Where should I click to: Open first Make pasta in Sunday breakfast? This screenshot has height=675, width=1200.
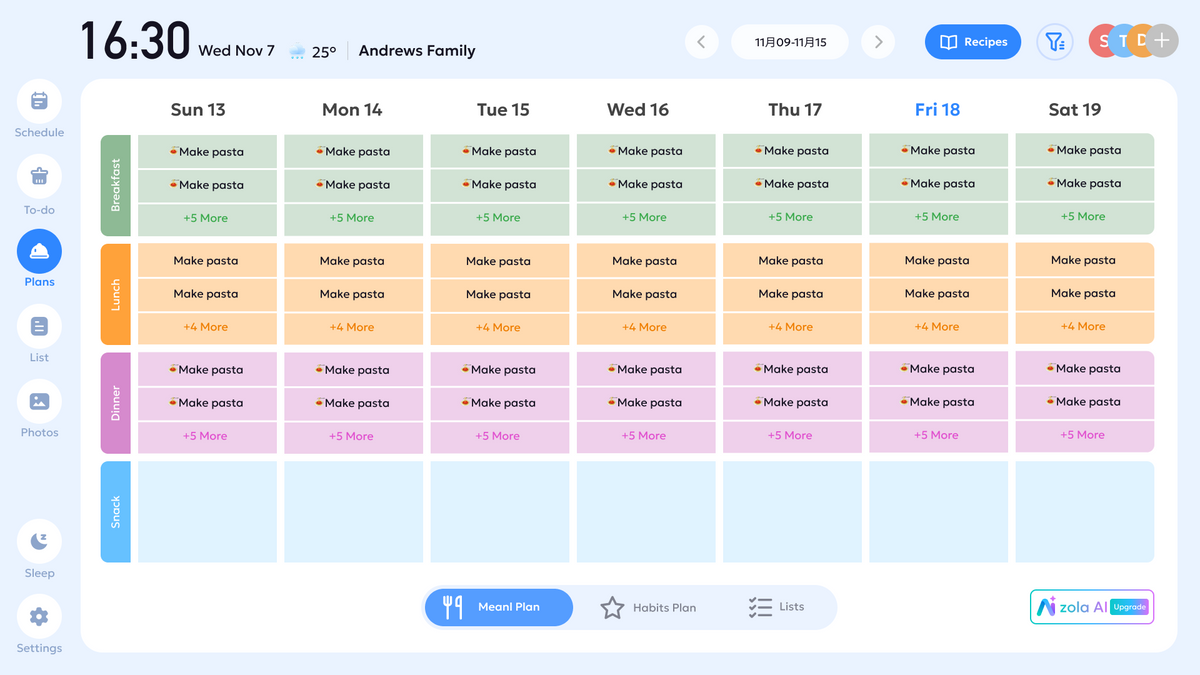(206, 152)
